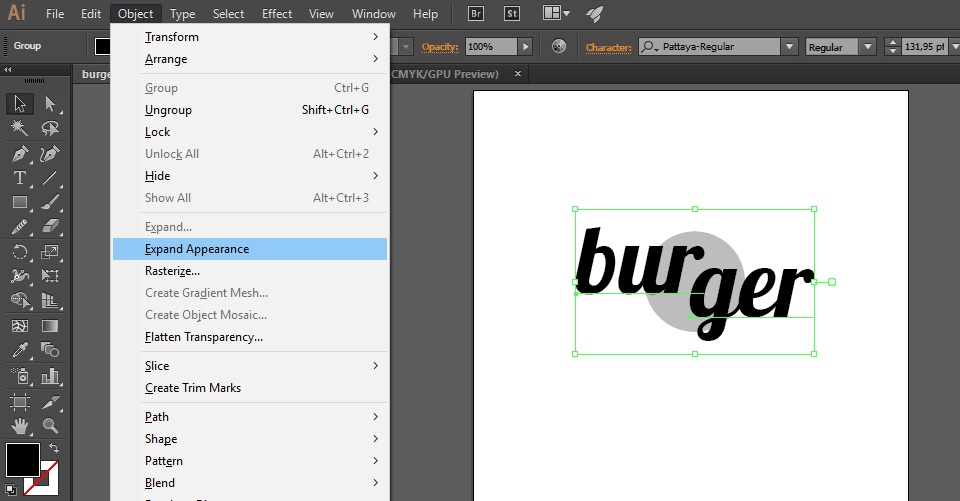Expand the font style Regular dropdown
The width and height of the screenshot is (960, 501).
(x=866, y=47)
